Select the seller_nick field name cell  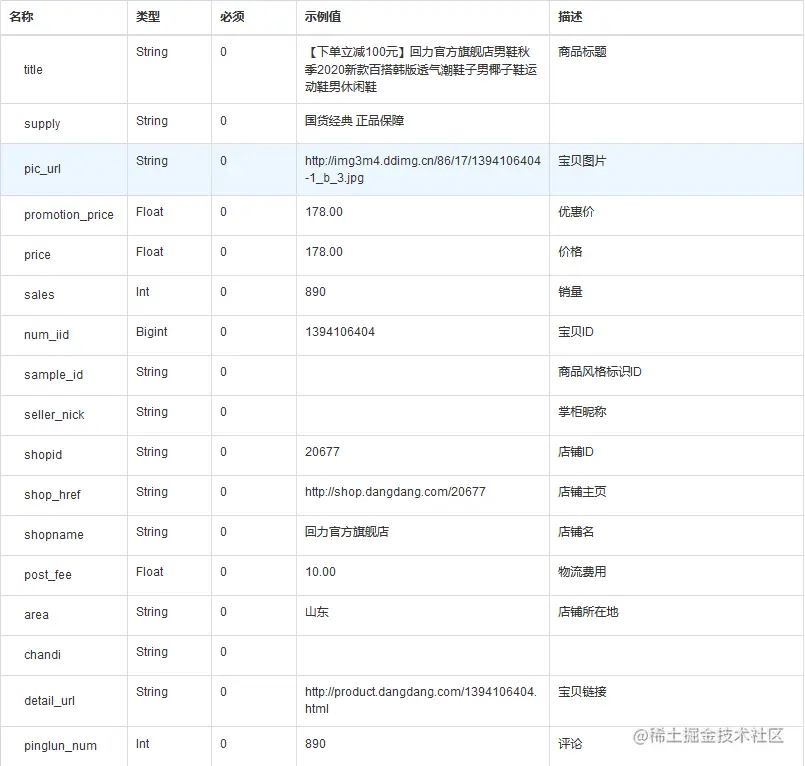[53, 415]
